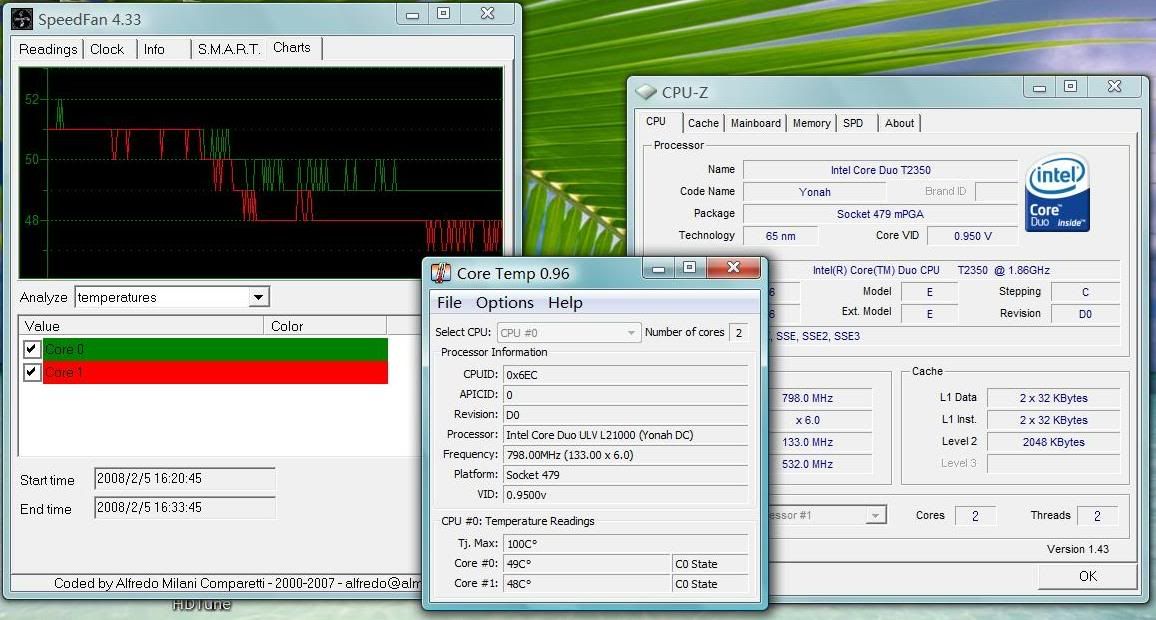Image resolution: width=1156 pixels, height=620 pixels.
Task: Open the Memory tab in CPU-Z
Action: [x=811, y=123]
